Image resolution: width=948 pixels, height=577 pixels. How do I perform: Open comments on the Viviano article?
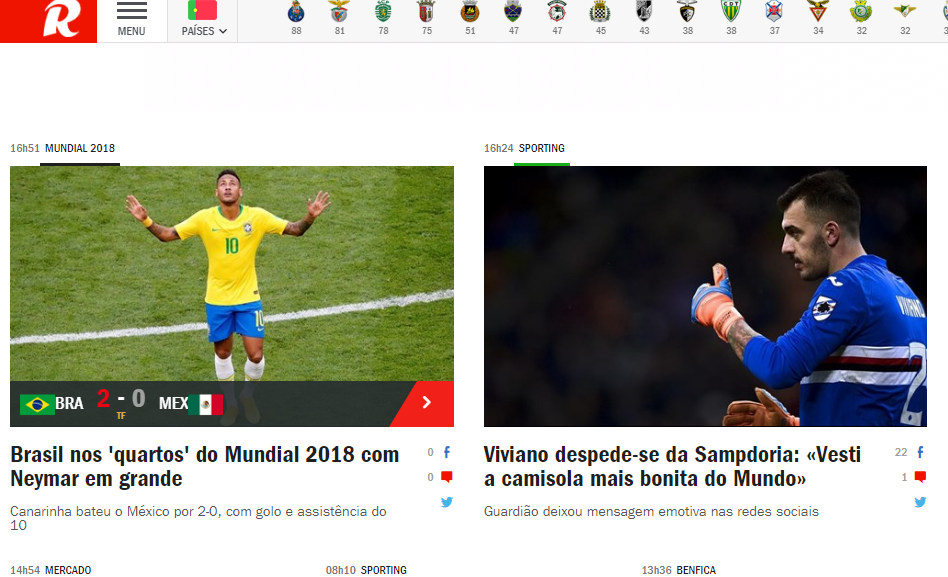tap(920, 477)
